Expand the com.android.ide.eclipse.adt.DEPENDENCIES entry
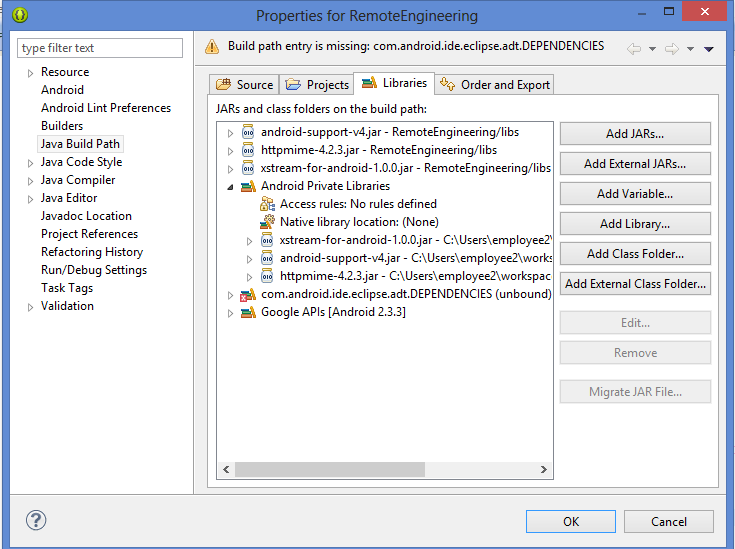 click(x=230, y=295)
